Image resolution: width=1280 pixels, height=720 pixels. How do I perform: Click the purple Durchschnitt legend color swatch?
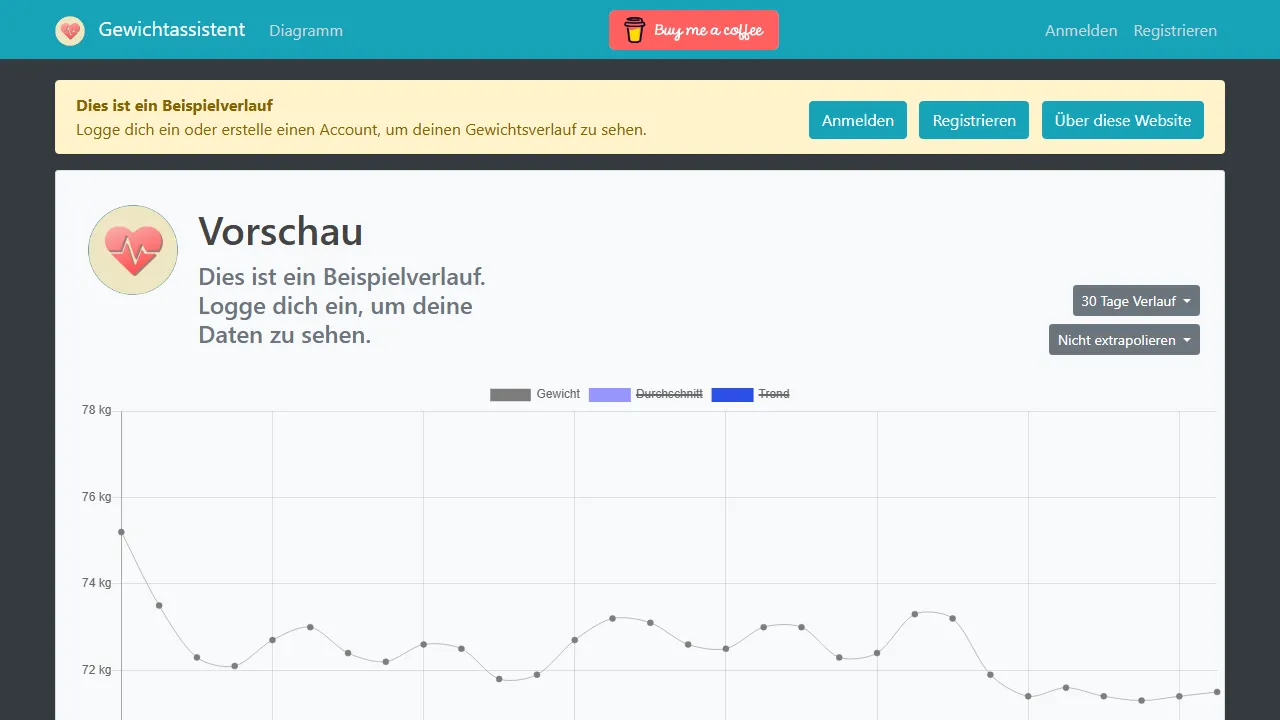(609, 394)
